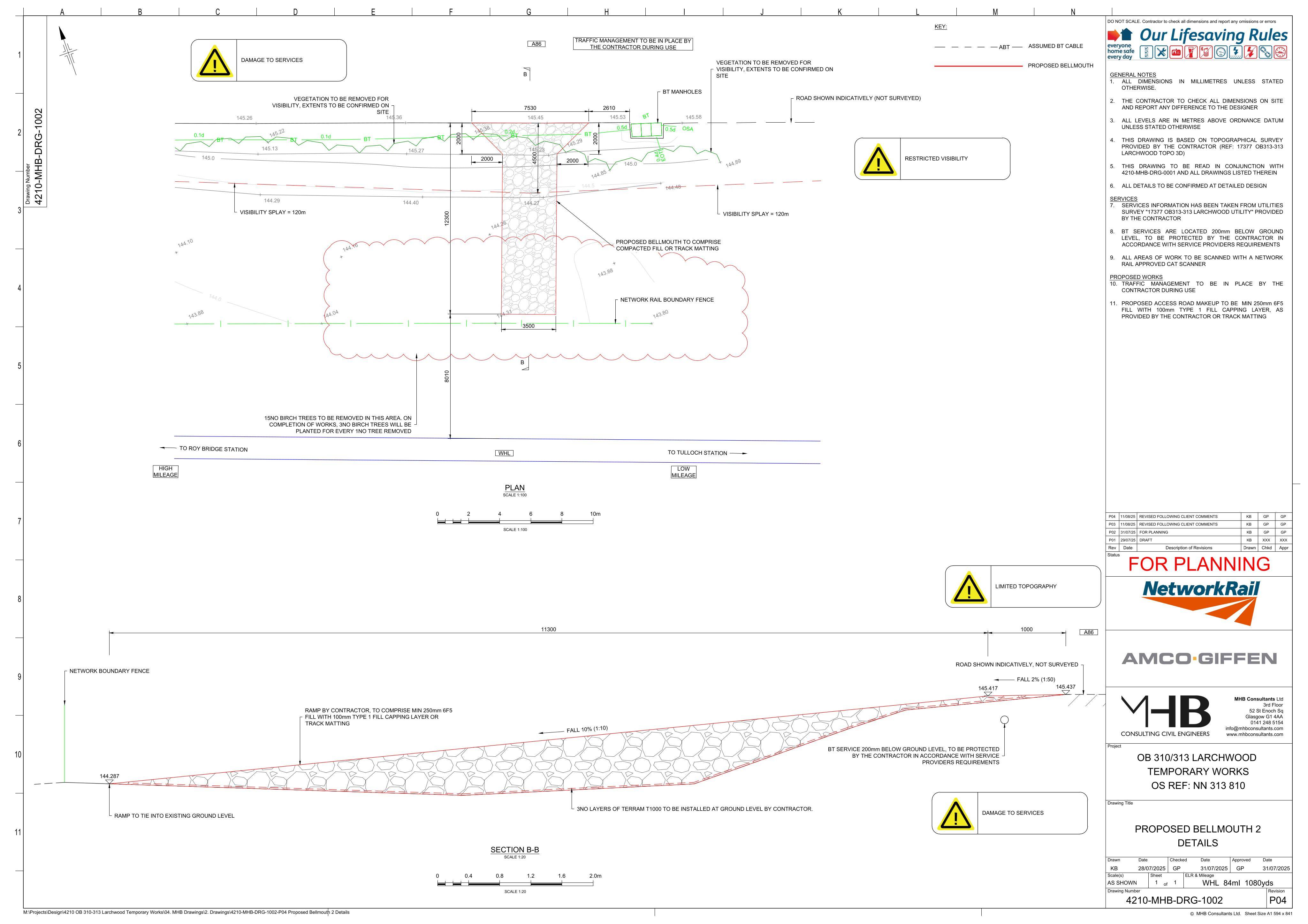Click the Limited Topography warning triangle

(969, 587)
